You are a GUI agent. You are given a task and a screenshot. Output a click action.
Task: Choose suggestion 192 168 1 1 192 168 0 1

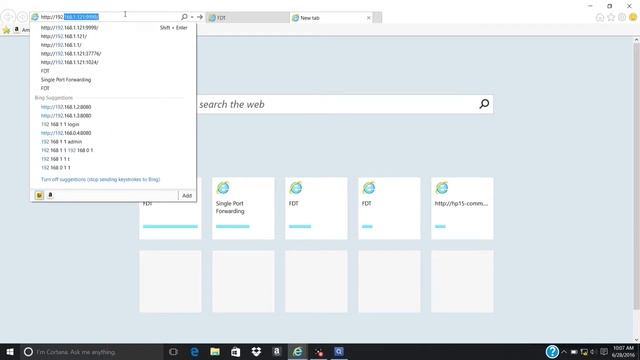pyautogui.click(x=67, y=150)
